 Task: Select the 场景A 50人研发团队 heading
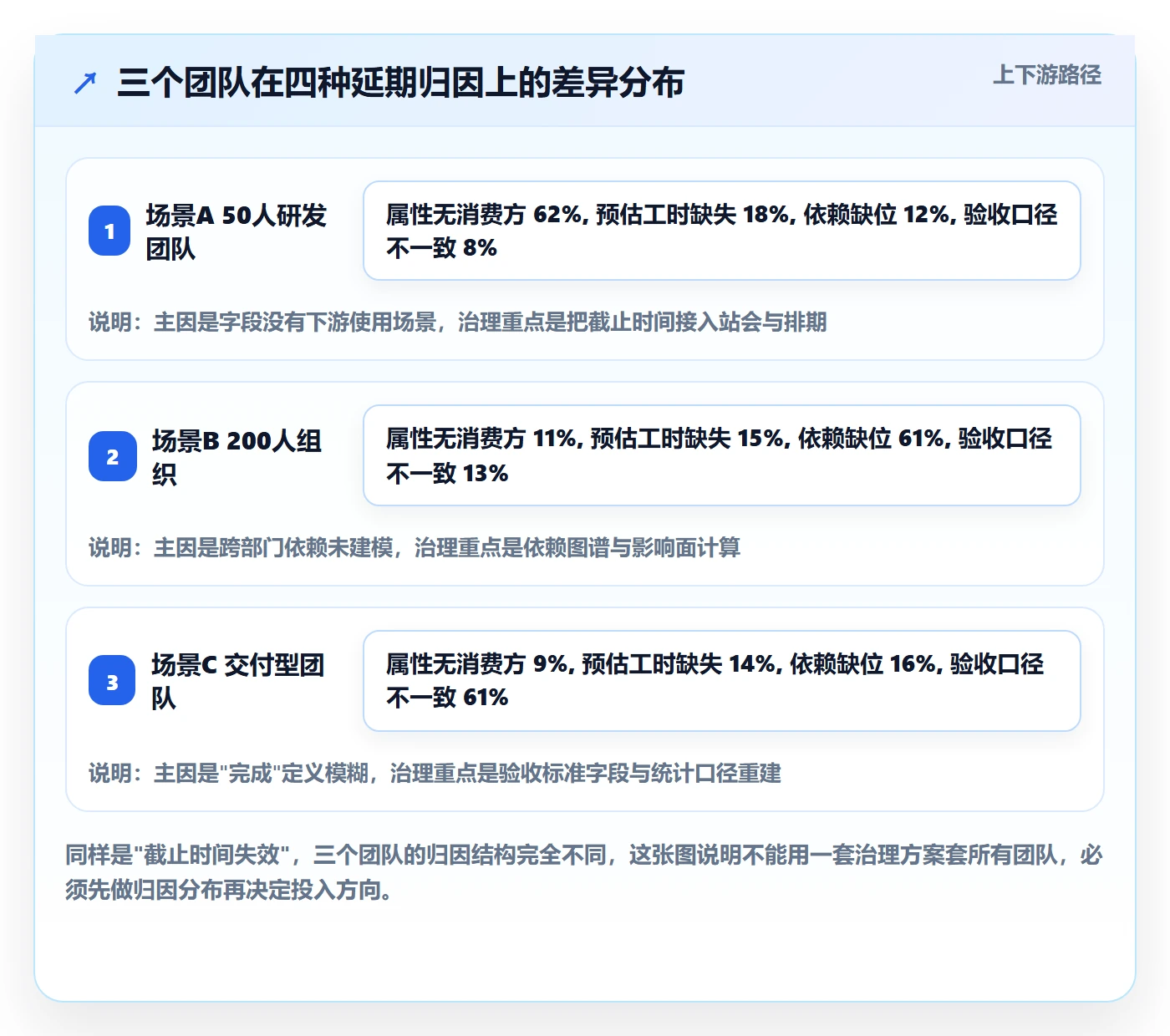click(237, 231)
